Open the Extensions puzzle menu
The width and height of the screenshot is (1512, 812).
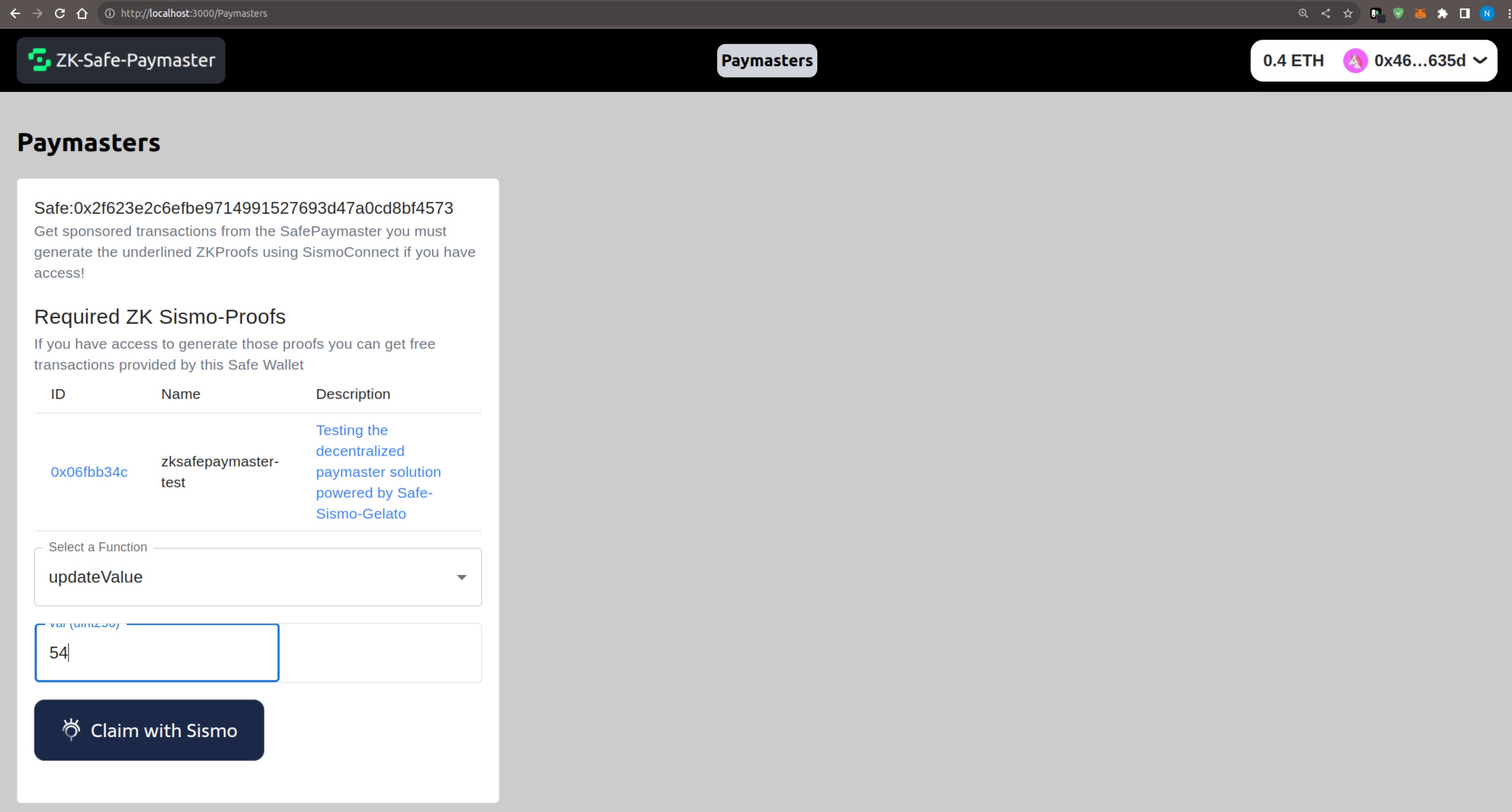click(x=1443, y=13)
